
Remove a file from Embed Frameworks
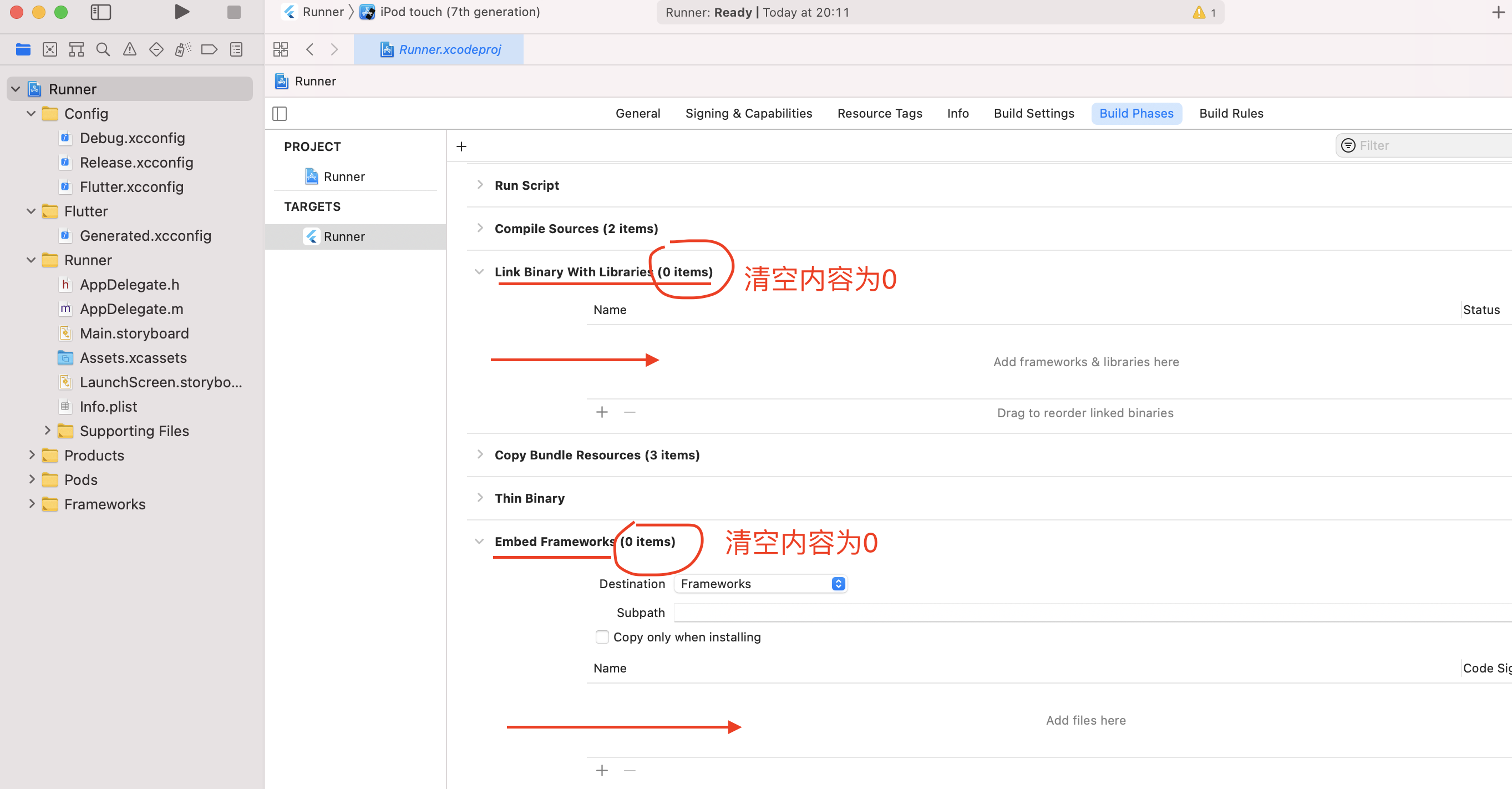pyautogui.click(x=629, y=770)
